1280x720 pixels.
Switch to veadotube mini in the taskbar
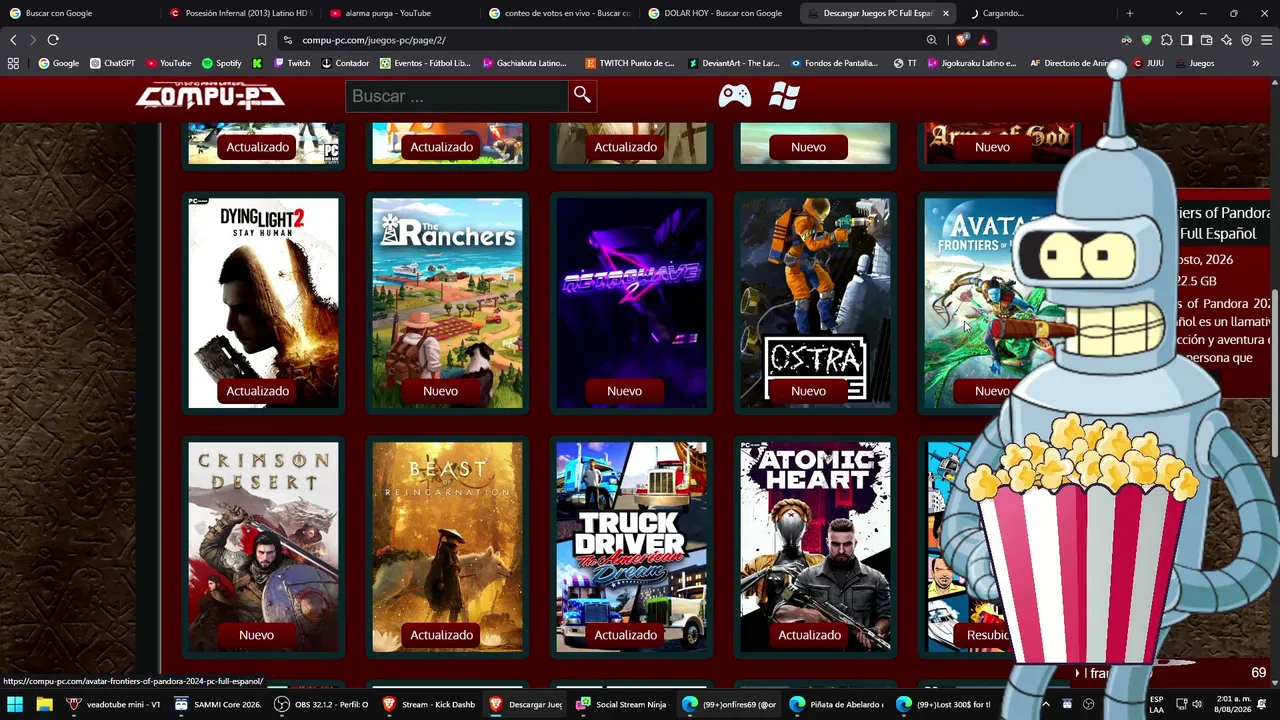(x=114, y=704)
